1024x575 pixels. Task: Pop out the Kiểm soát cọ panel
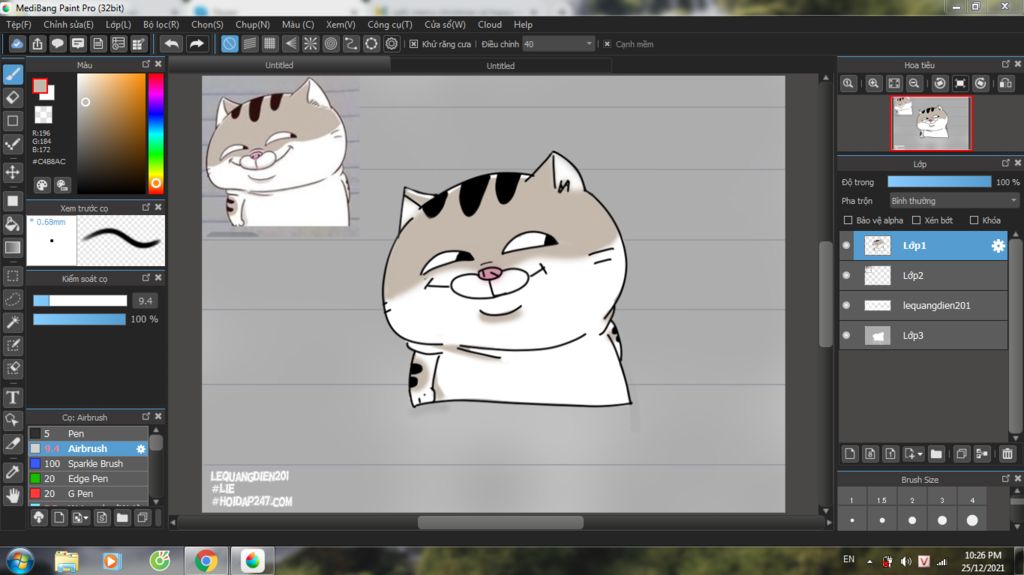[x=146, y=278]
